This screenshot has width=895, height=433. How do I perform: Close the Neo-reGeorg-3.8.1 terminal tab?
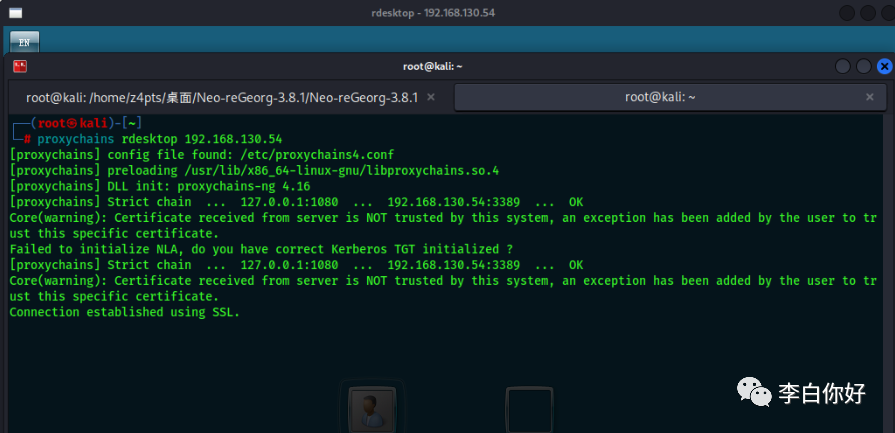431,98
